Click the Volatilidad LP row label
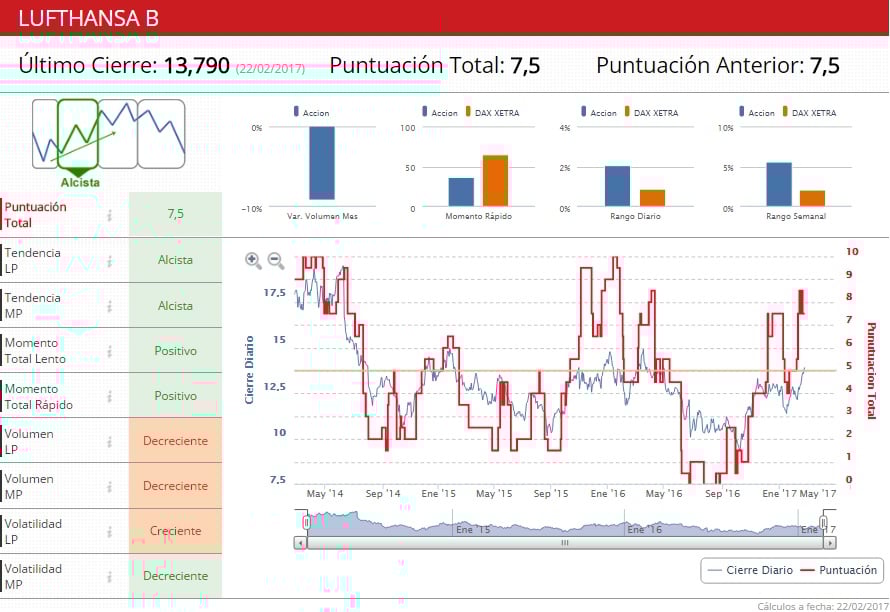This screenshot has width=890, height=612. tap(33, 531)
